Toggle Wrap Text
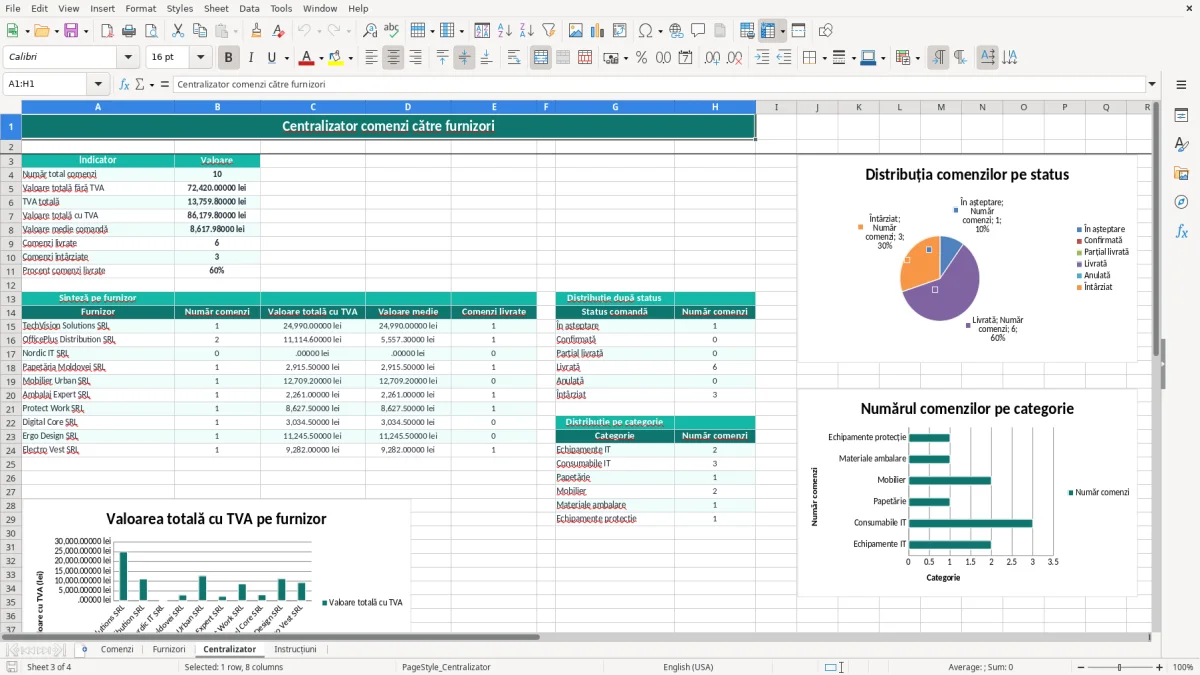Image resolution: width=1200 pixels, height=675 pixels. pos(514,58)
